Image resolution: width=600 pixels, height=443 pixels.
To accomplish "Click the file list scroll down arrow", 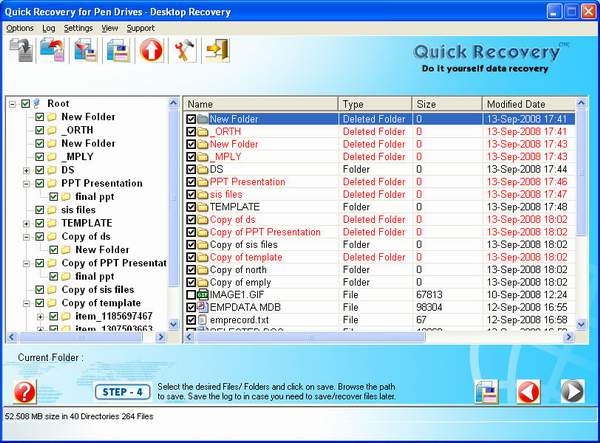I will (x=581, y=325).
